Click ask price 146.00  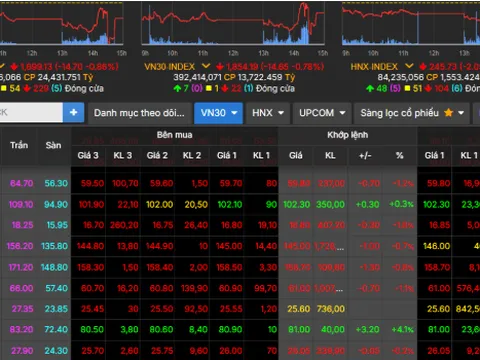point(436,246)
